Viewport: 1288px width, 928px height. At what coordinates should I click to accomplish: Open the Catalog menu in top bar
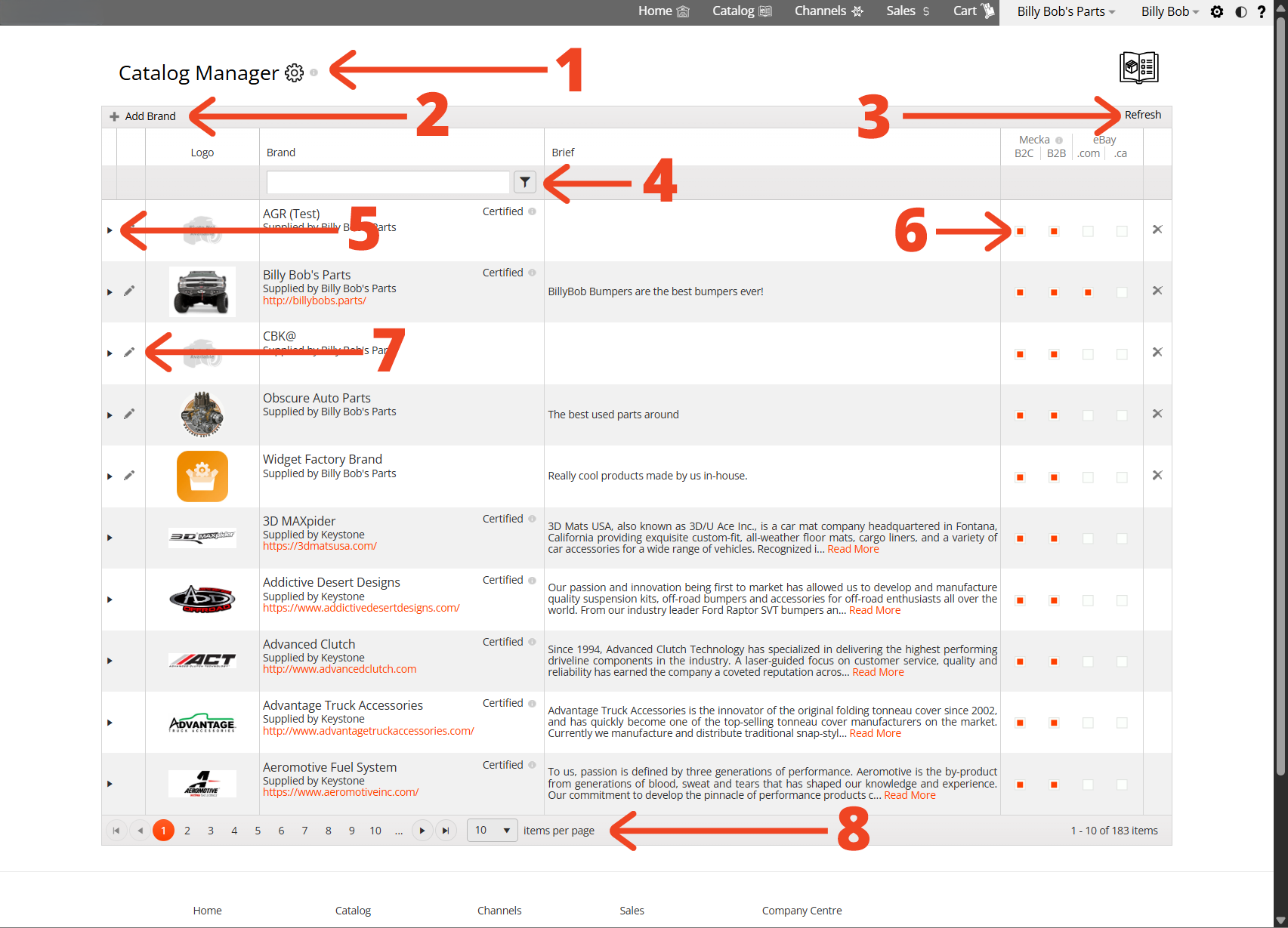[x=742, y=11]
